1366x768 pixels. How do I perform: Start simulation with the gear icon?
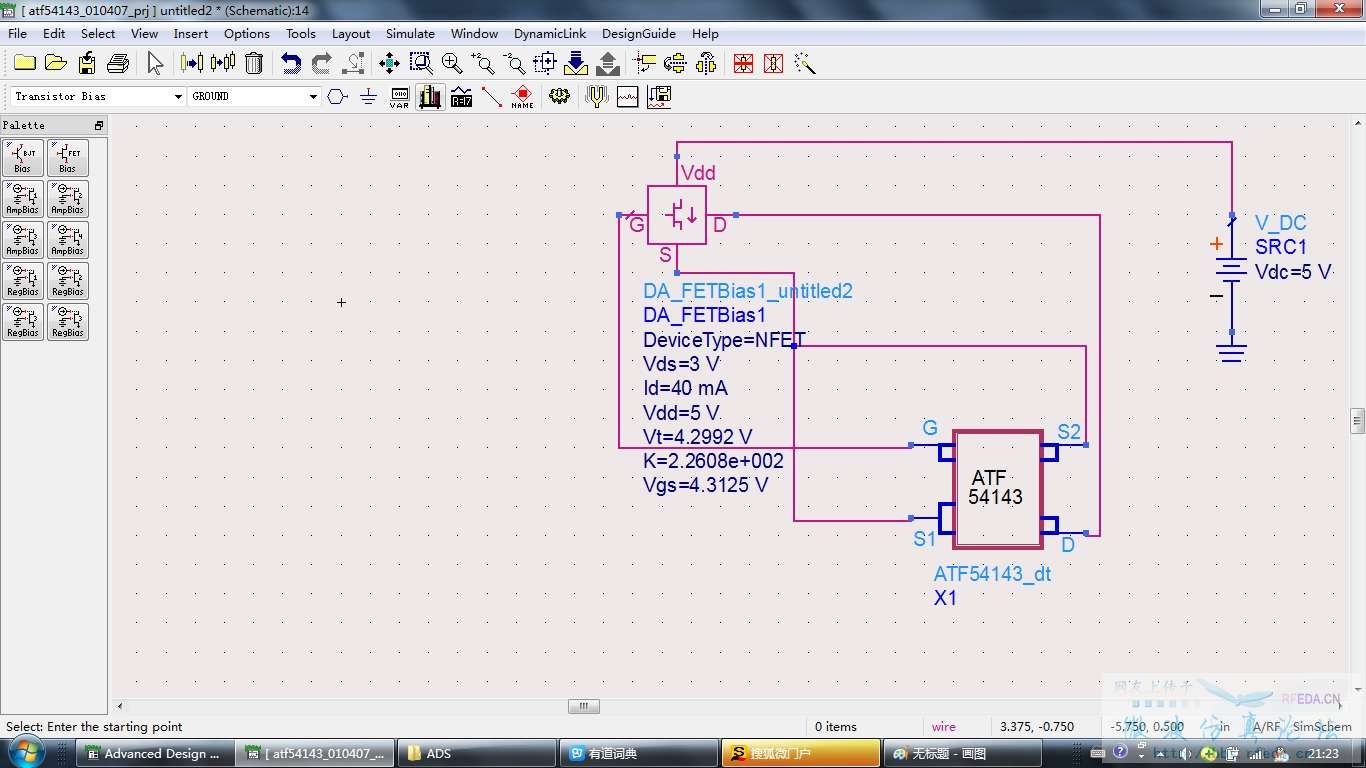559,96
